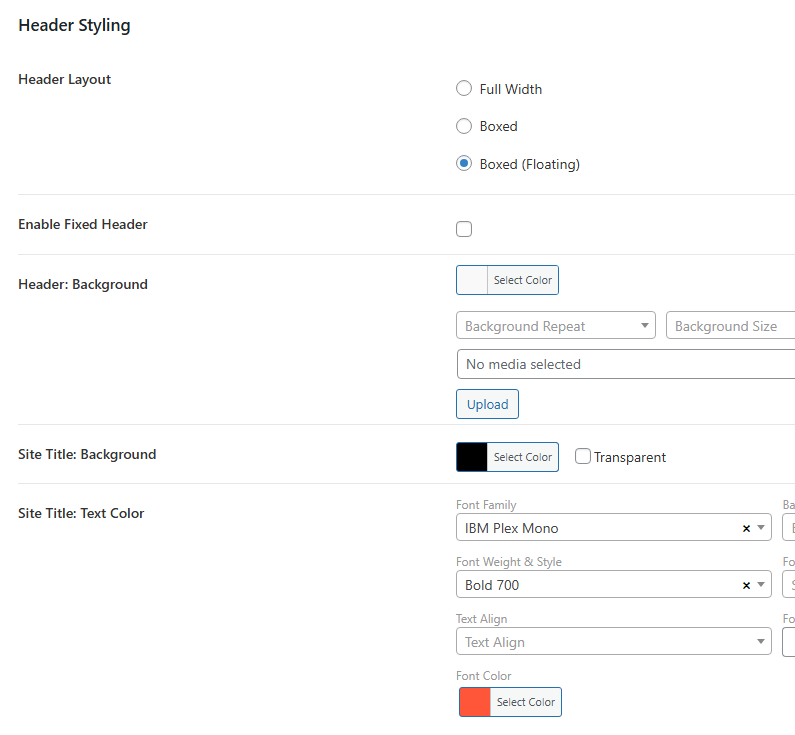Enable the Fixed Header checkbox
Image resolution: width=795 pixels, height=735 pixels.
click(x=464, y=229)
